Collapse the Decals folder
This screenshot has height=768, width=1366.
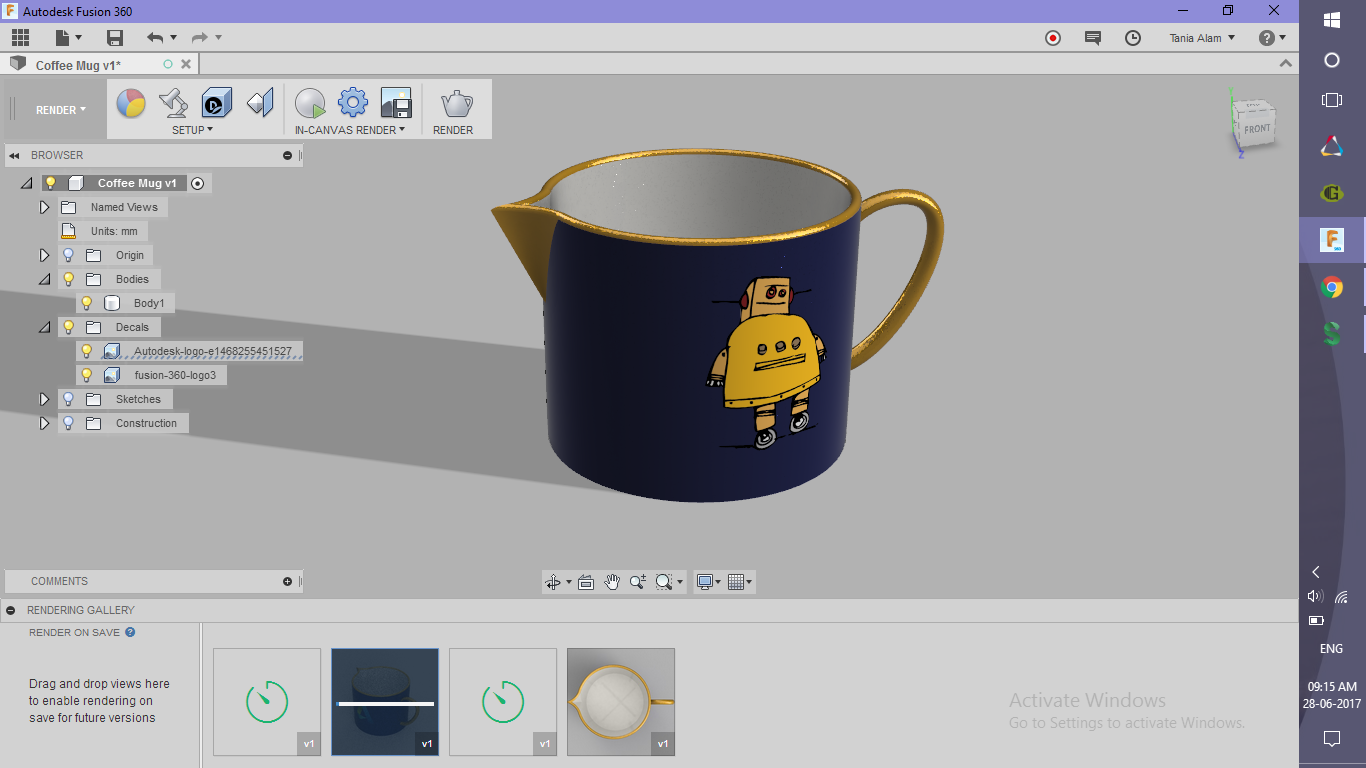(44, 327)
